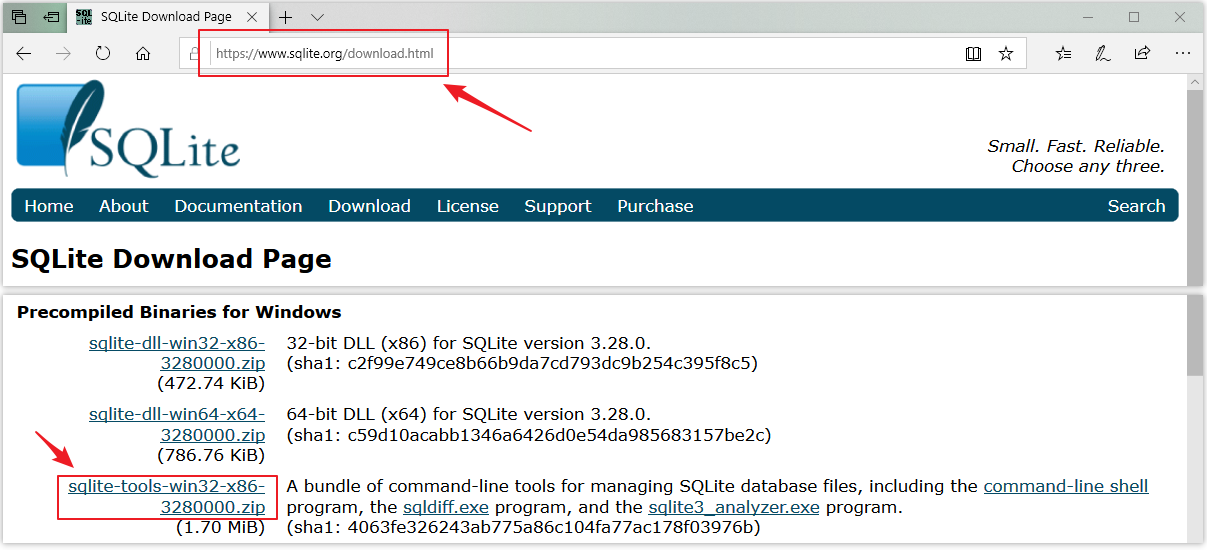Open the License menu item

tap(468, 206)
